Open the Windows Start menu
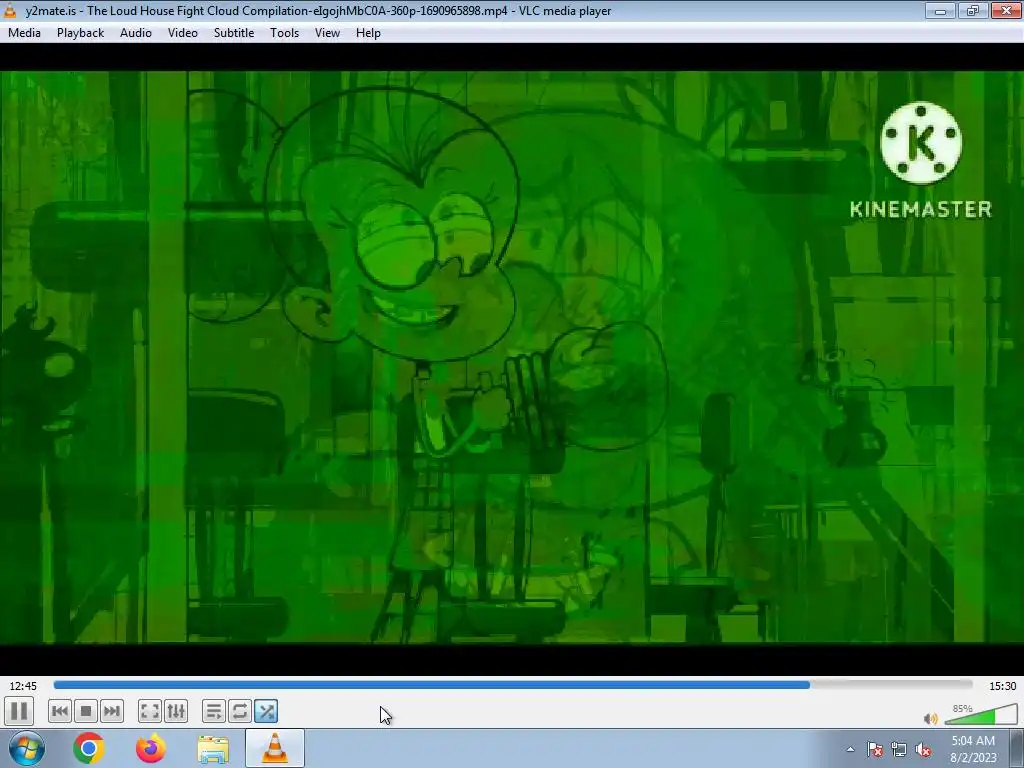The height and width of the screenshot is (768, 1024). (26, 748)
